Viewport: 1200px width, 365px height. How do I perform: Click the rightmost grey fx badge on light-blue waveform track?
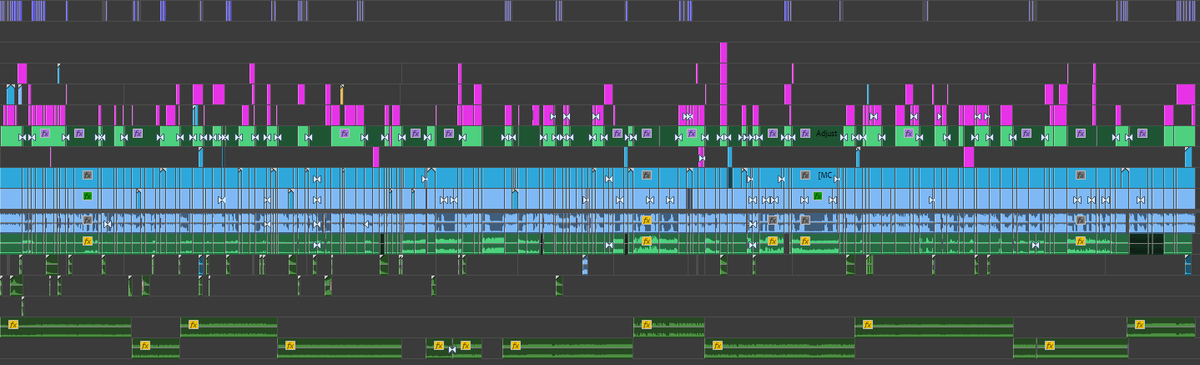[x=1080, y=219]
